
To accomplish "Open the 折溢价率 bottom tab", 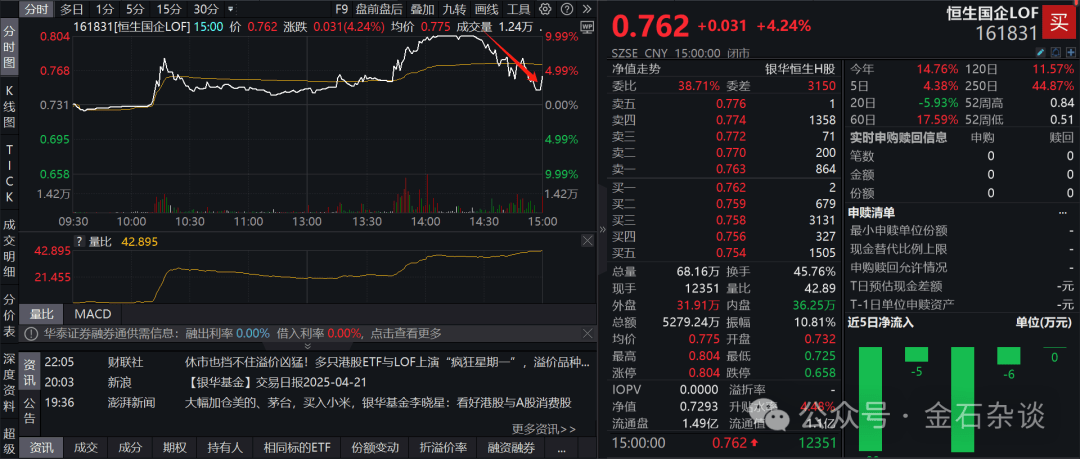I will coord(444,448).
